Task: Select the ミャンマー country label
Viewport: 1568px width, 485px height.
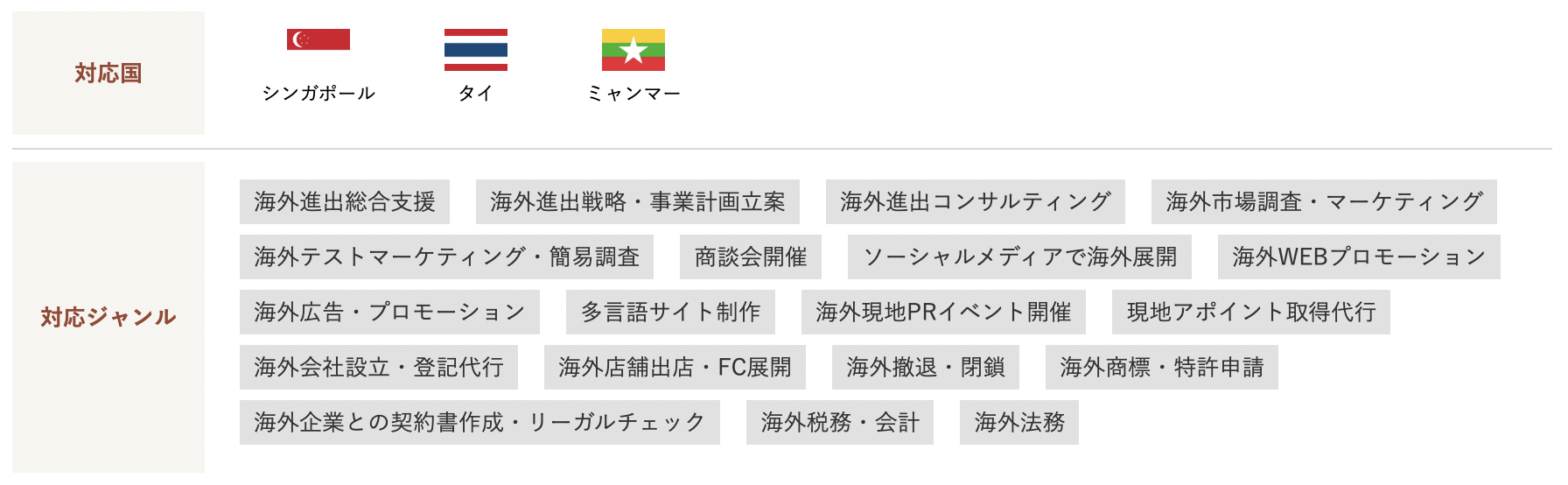Action: point(633,93)
